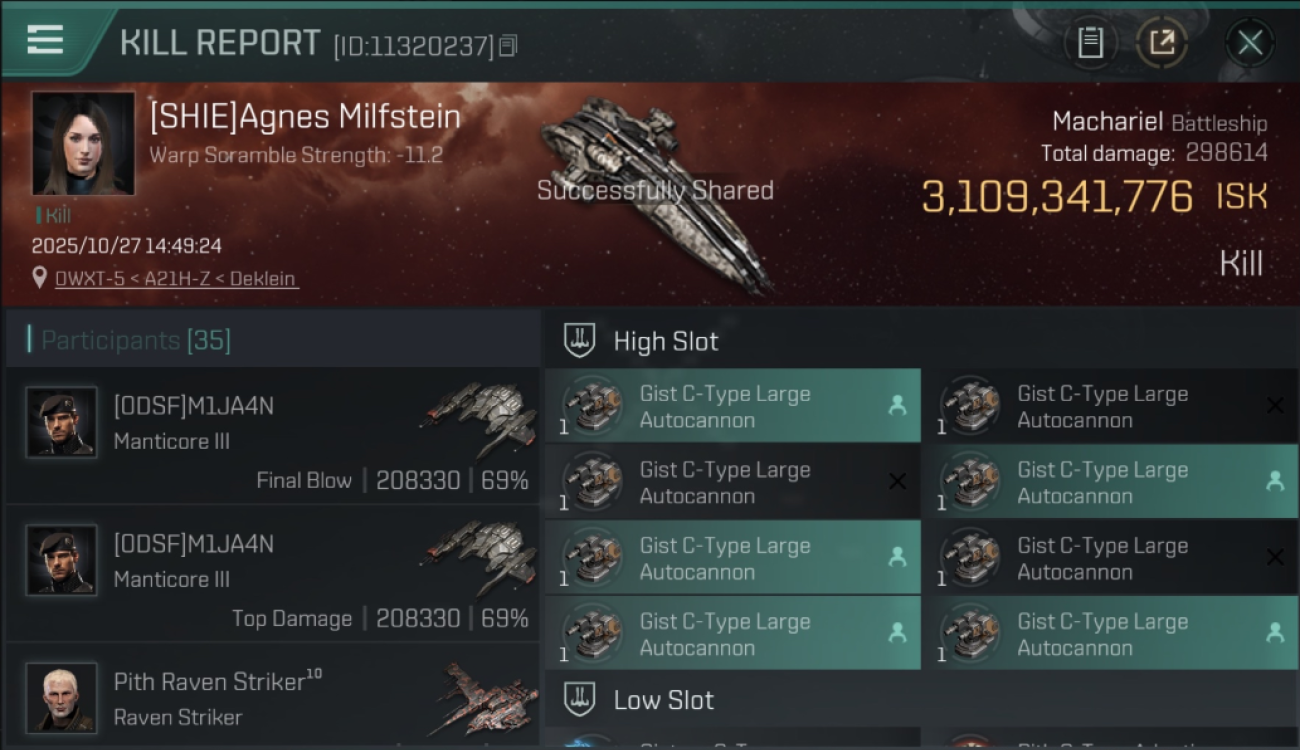
Task: Open the OWXT-5 location link
Action: click(176, 279)
